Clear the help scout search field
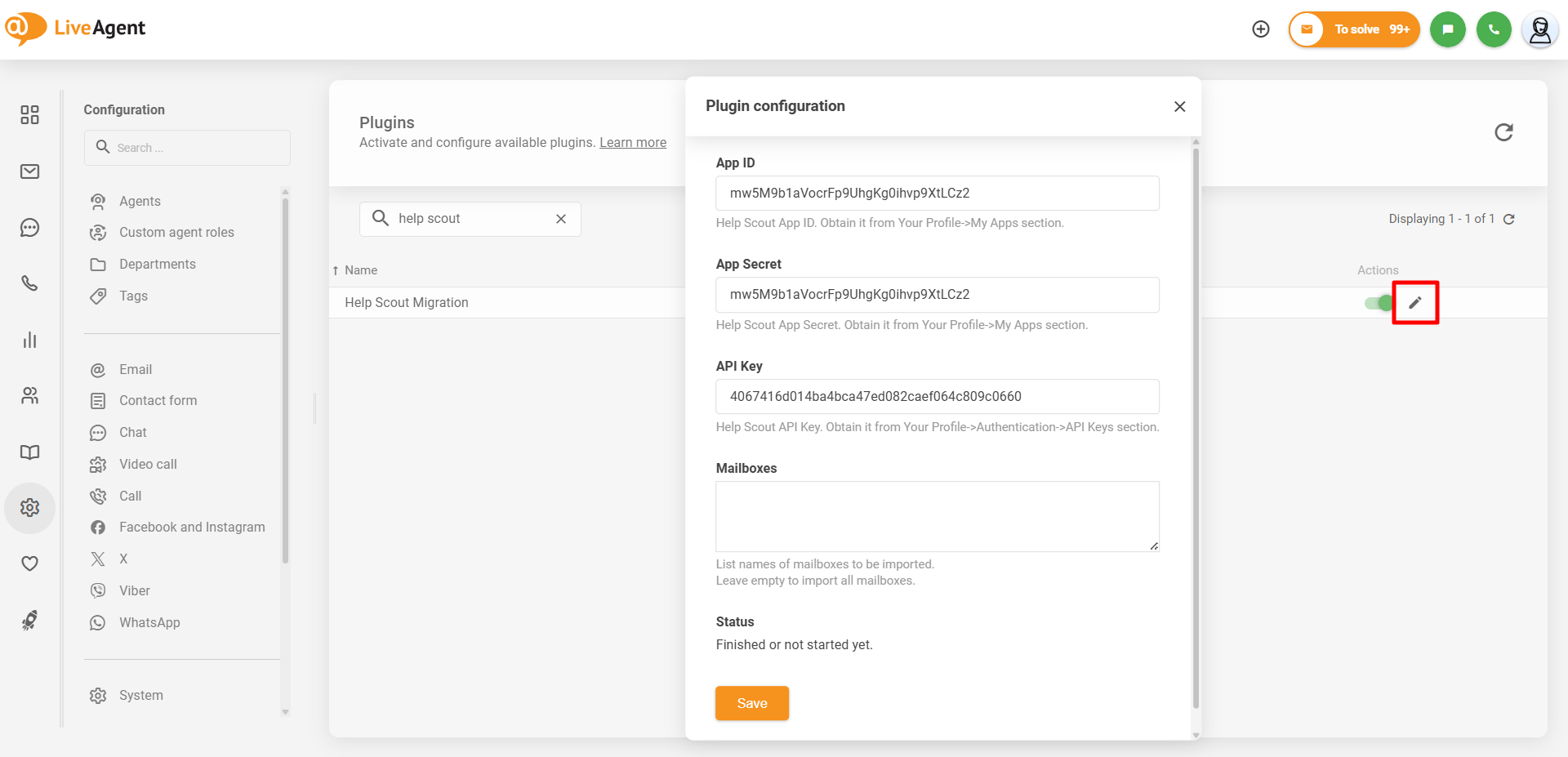This screenshot has width=1568, height=757. tap(561, 219)
